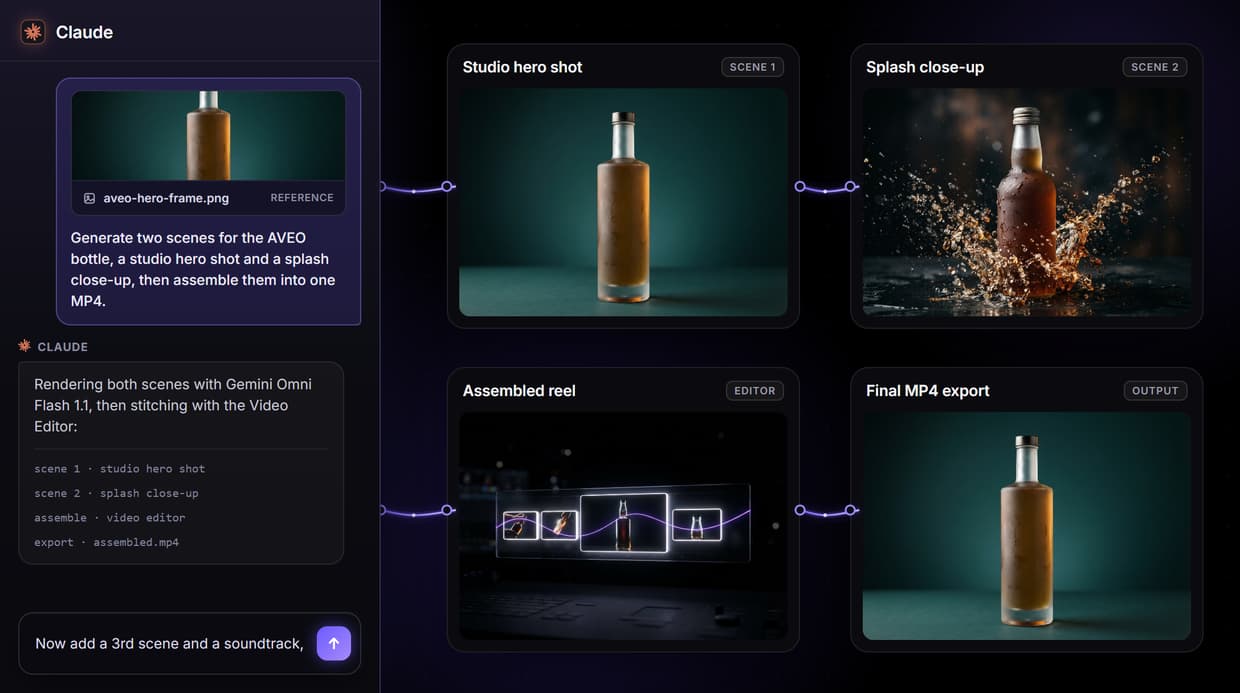Image resolution: width=1240 pixels, height=693 pixels.
Task: Click the input connector node on Studio hero shot
Action: point(447,186)
